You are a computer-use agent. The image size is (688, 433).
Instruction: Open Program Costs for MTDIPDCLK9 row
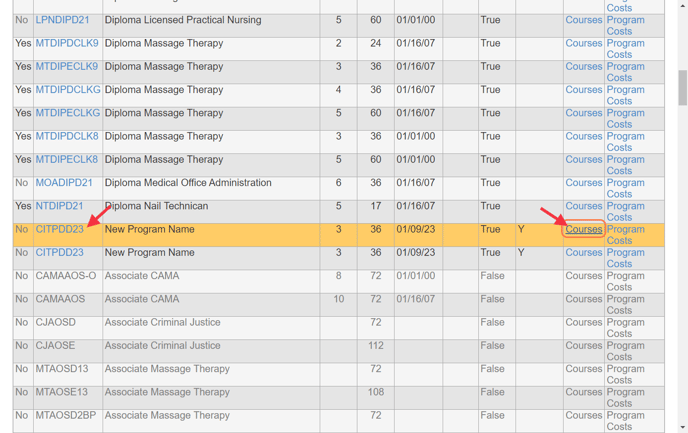(625, 49)
